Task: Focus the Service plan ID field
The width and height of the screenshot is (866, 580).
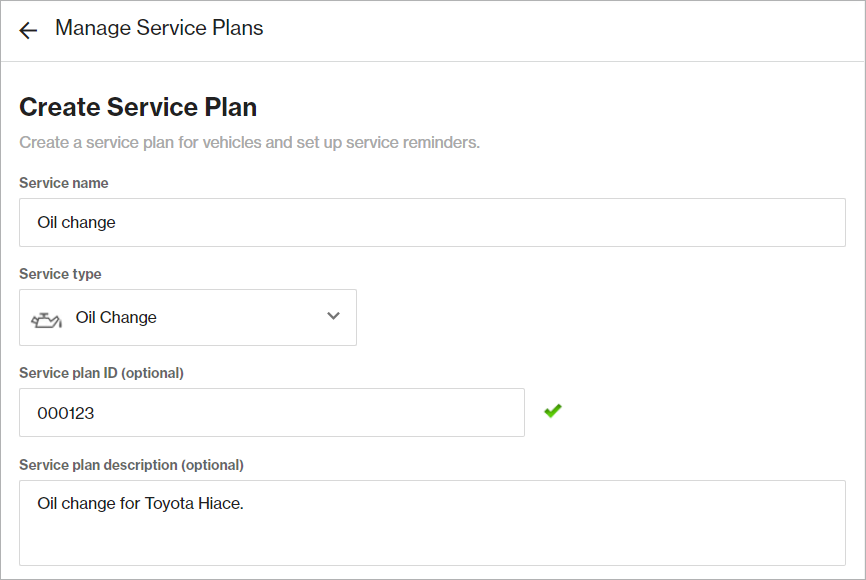Action: (x=271, y=411)
